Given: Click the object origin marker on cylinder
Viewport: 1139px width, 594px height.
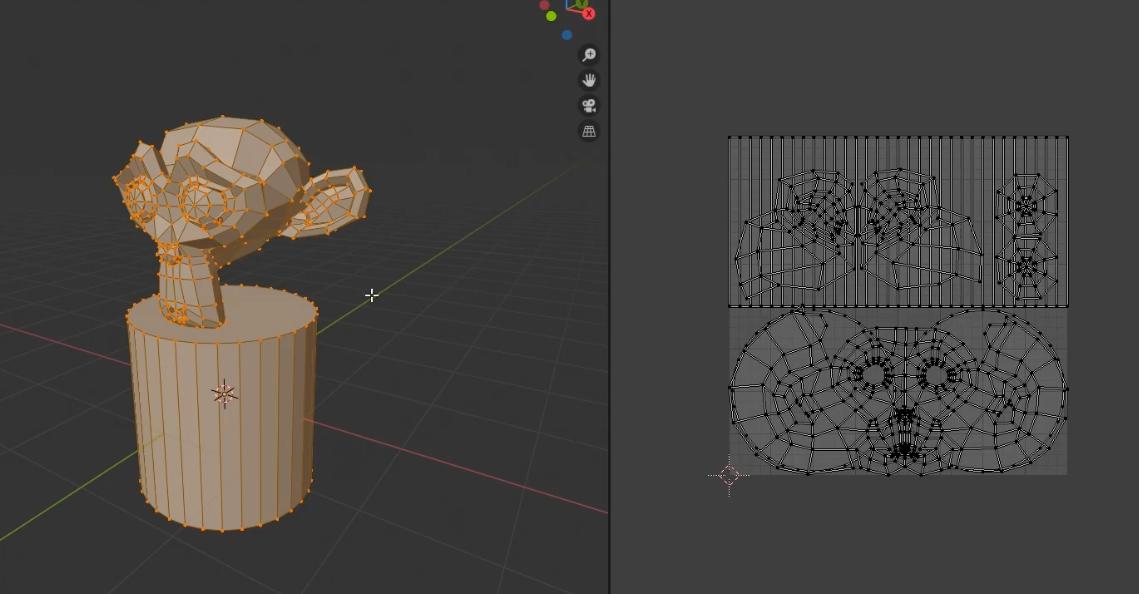Looking at the screenshot, I should (x=224, y=394).
